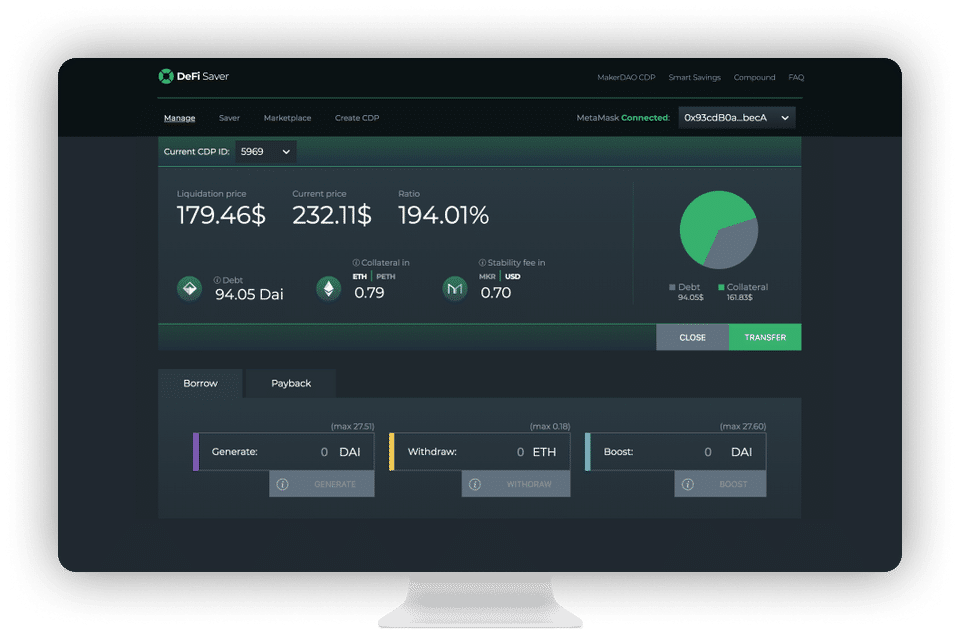Open Compound link in header
Image resolution: width=960 pixels, height=630 pixels.
(x=754, y=78)
